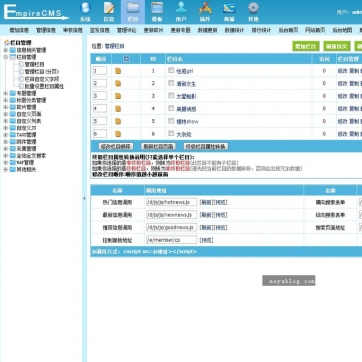Open 管理栏目 (分页) tree item
362x362 pixels.
click(42, 71)
